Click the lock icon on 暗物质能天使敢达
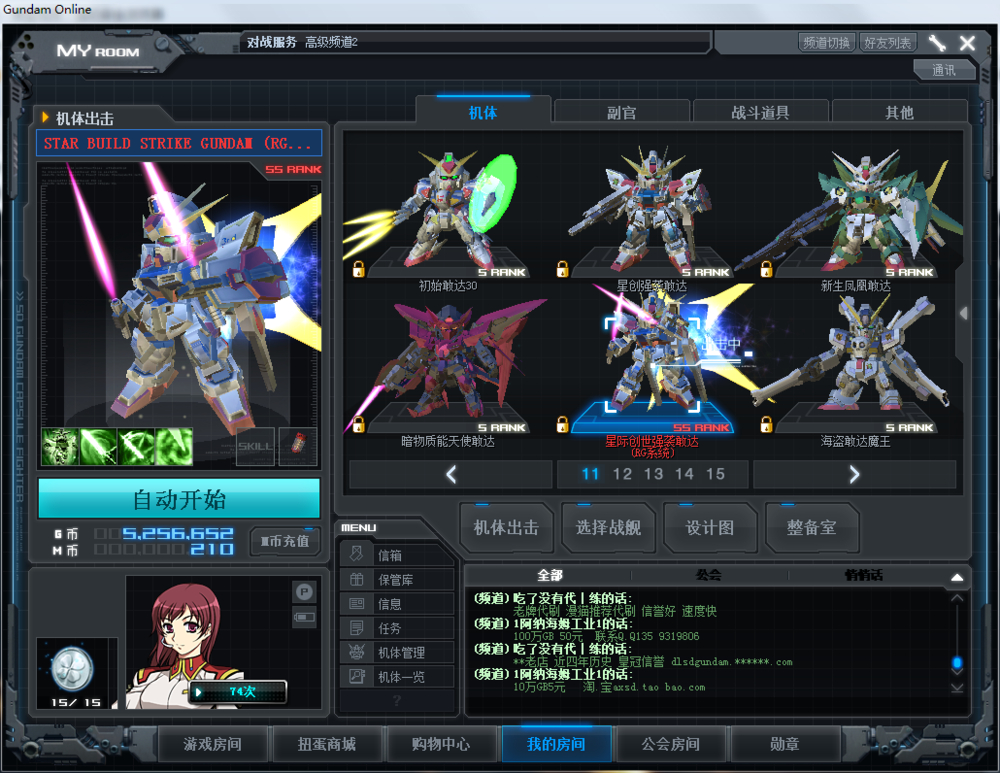 (358, 424)
